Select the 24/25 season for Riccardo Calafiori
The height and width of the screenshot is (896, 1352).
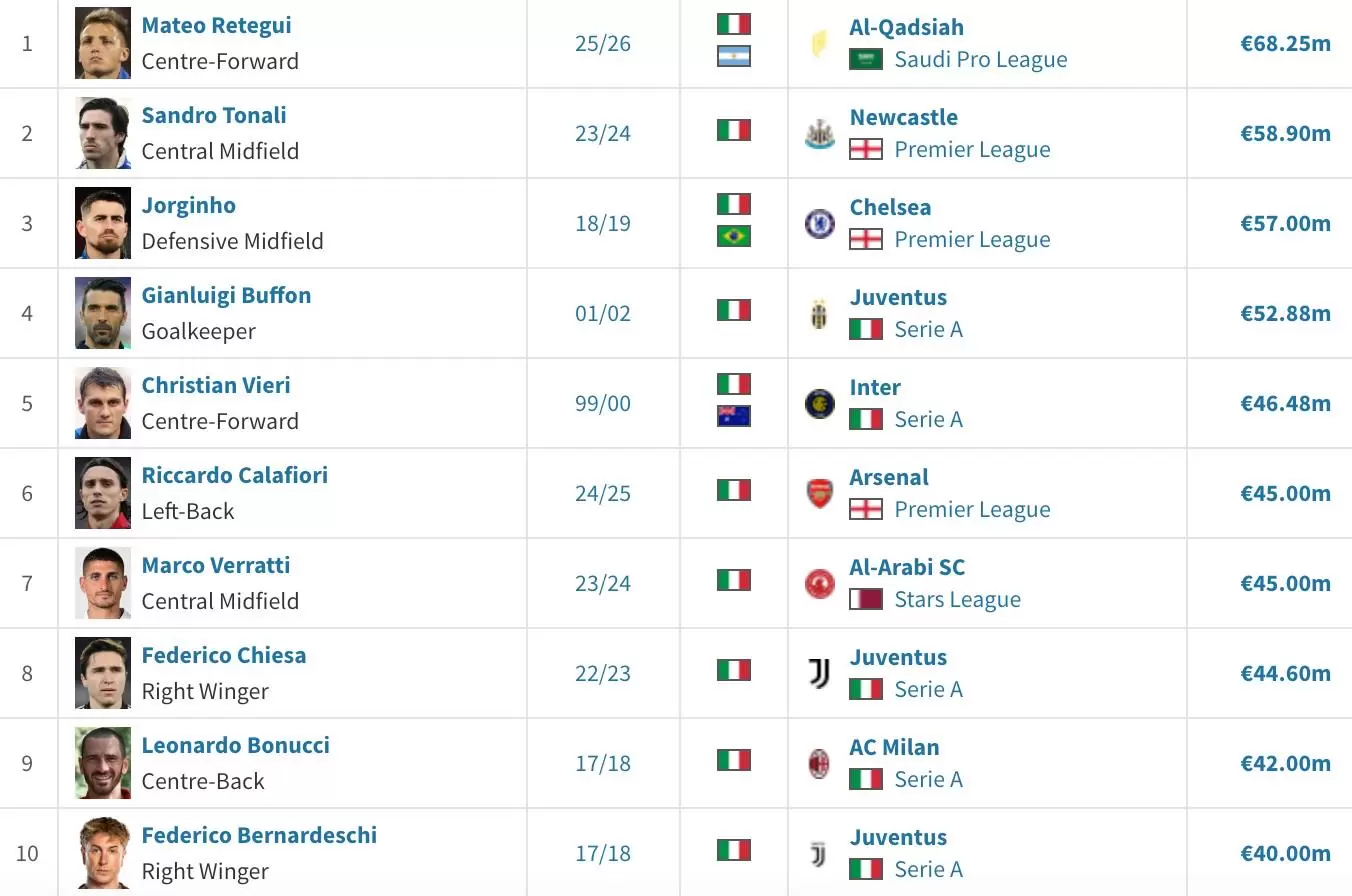603,493
